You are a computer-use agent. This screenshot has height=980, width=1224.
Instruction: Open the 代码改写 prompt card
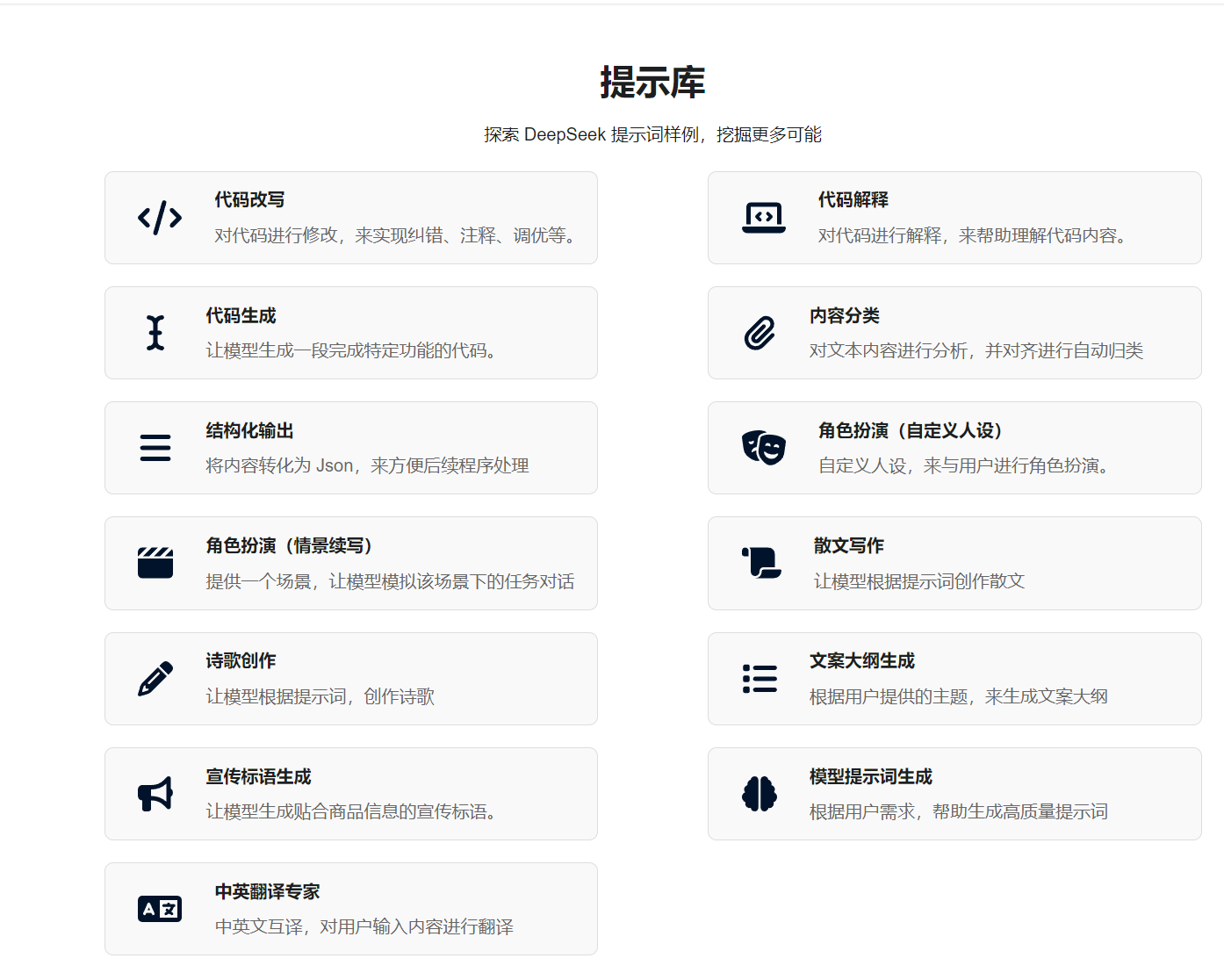[x=351, y=218]
